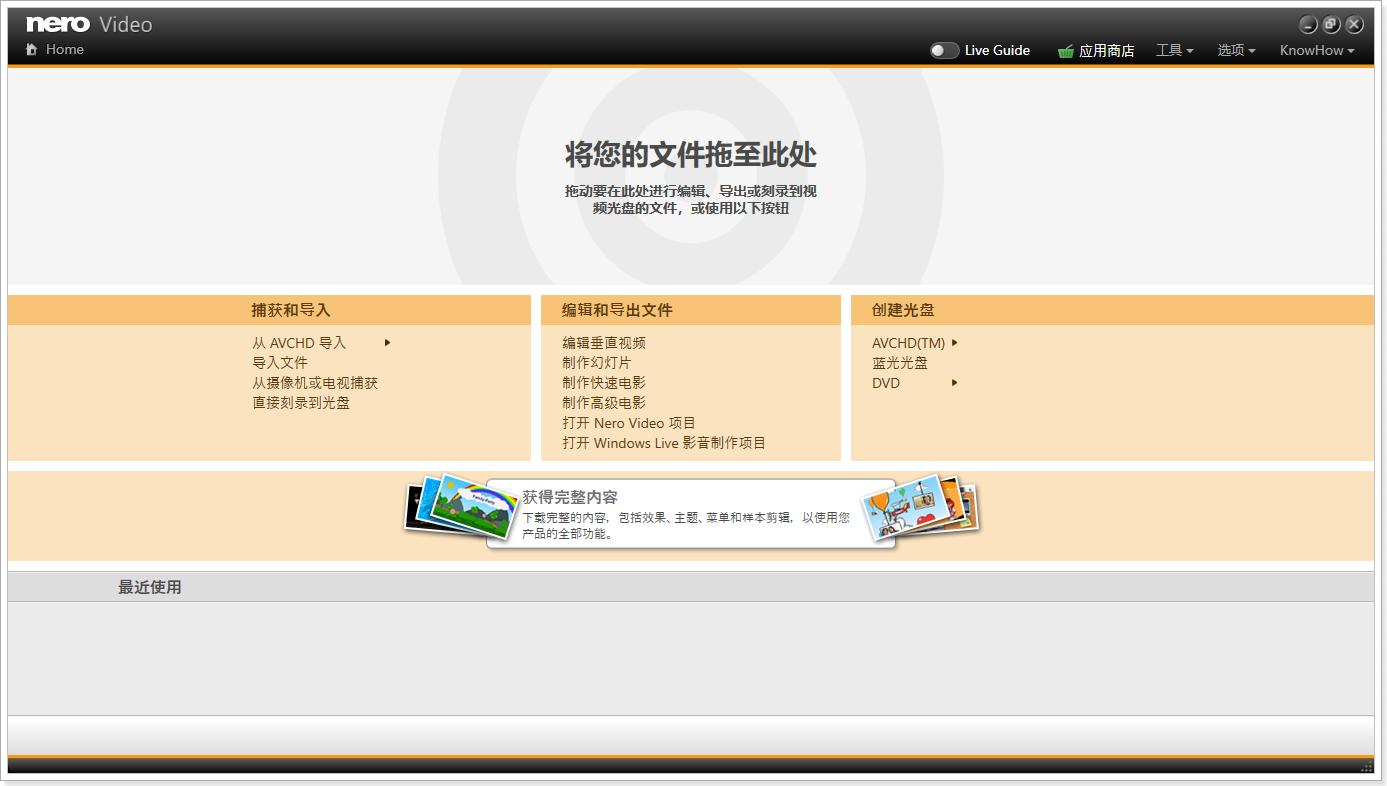Click 制作快速电影
The height and width of the screenshot is (786, 1387).
pos(604,383)
